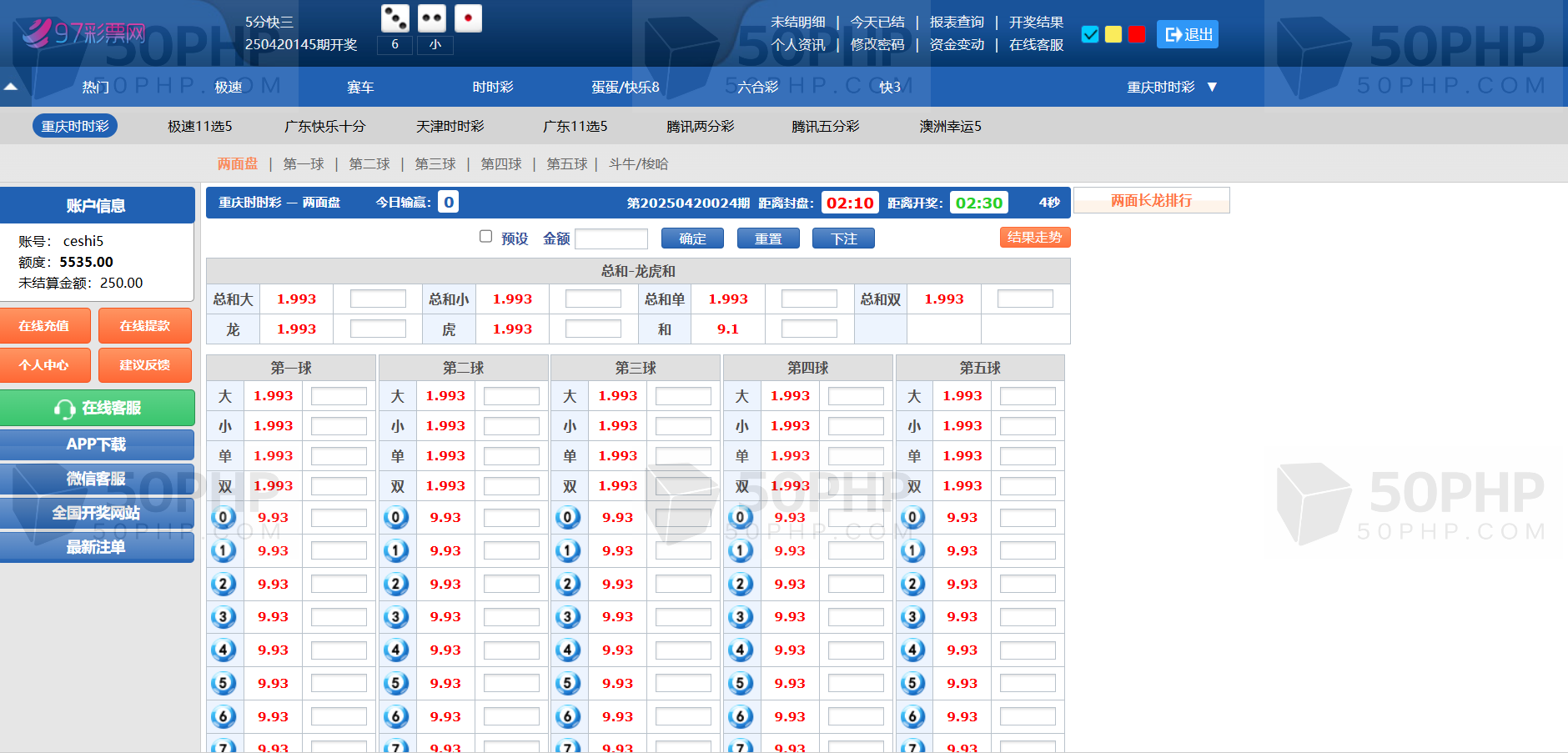Click the 下注 button
The image size is (1568, 753).
coord(843,238)
